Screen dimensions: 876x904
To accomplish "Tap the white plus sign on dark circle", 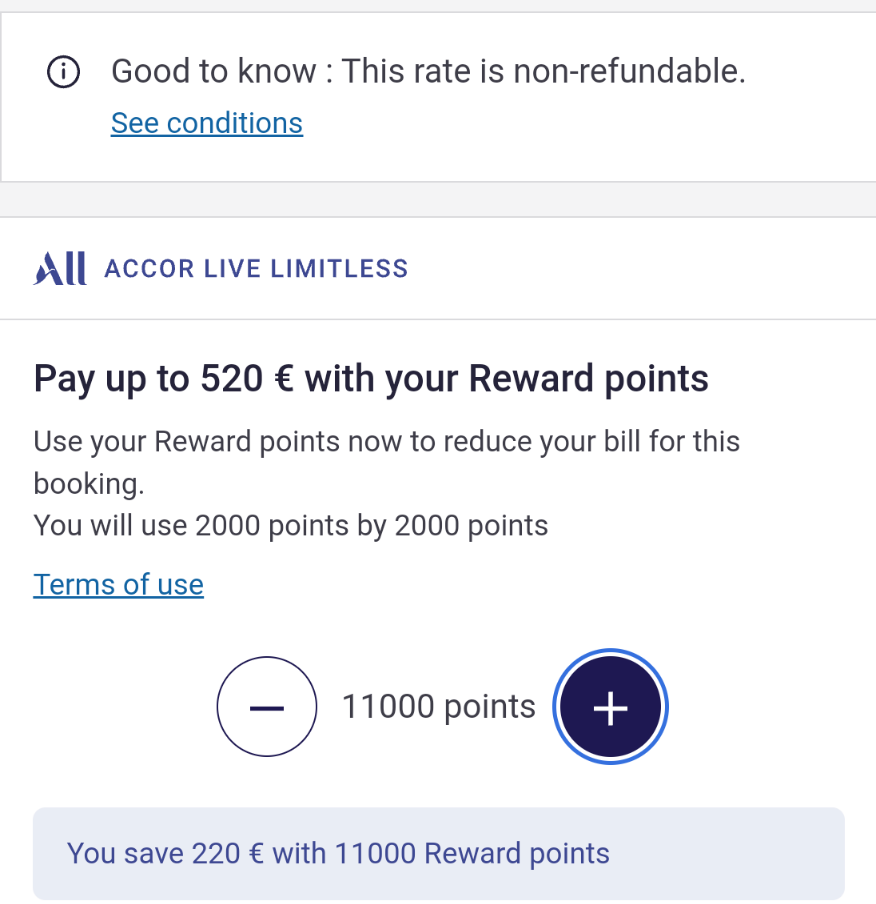I will (x=610, y=707).
